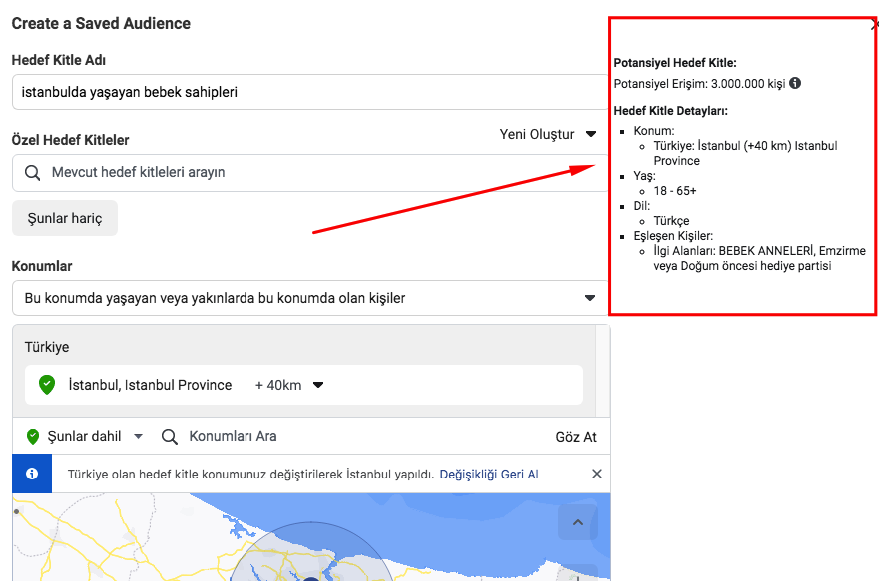The width and height of the screenshot is (879, 581).
Task: Click the Create a Saved Audience title
Action: [x=101, y=24]
